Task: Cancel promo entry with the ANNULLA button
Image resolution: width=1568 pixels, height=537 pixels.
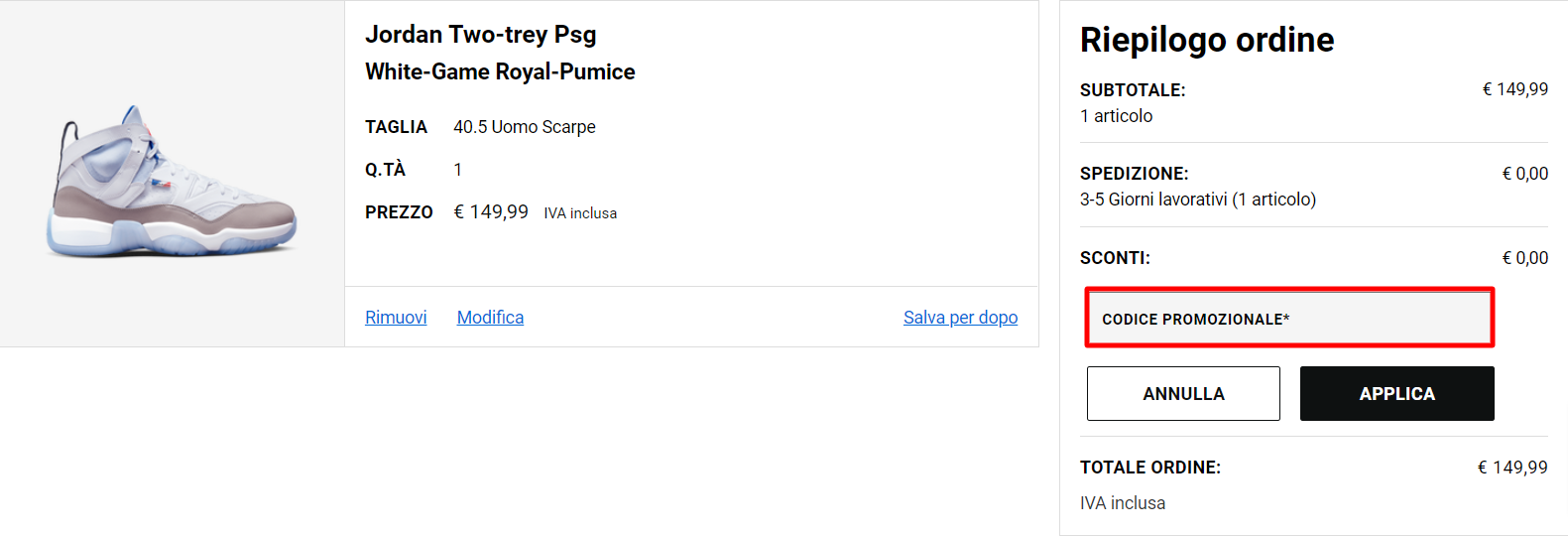Action: (1183, 394)
